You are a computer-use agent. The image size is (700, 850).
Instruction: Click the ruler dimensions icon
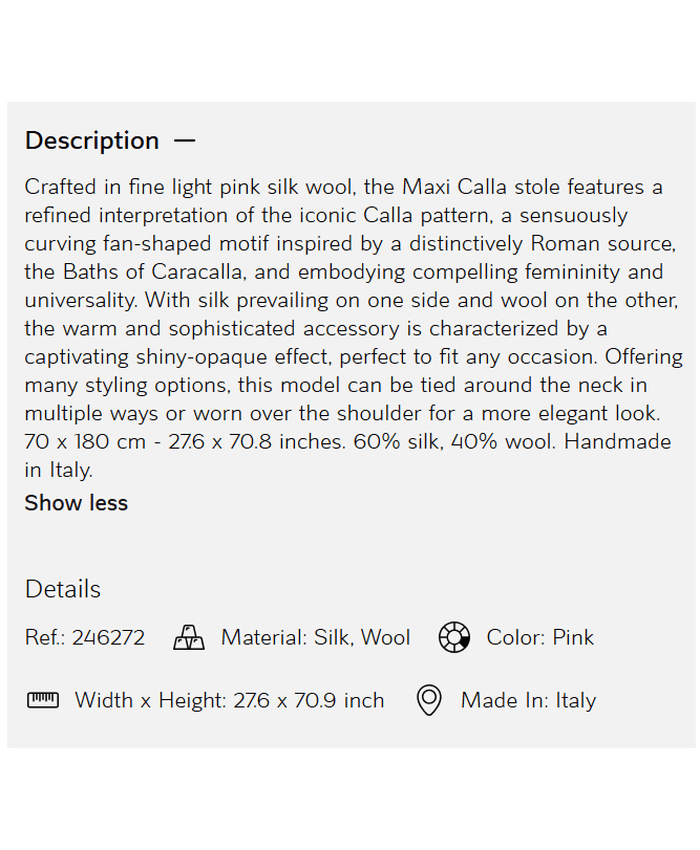[43, 700]
